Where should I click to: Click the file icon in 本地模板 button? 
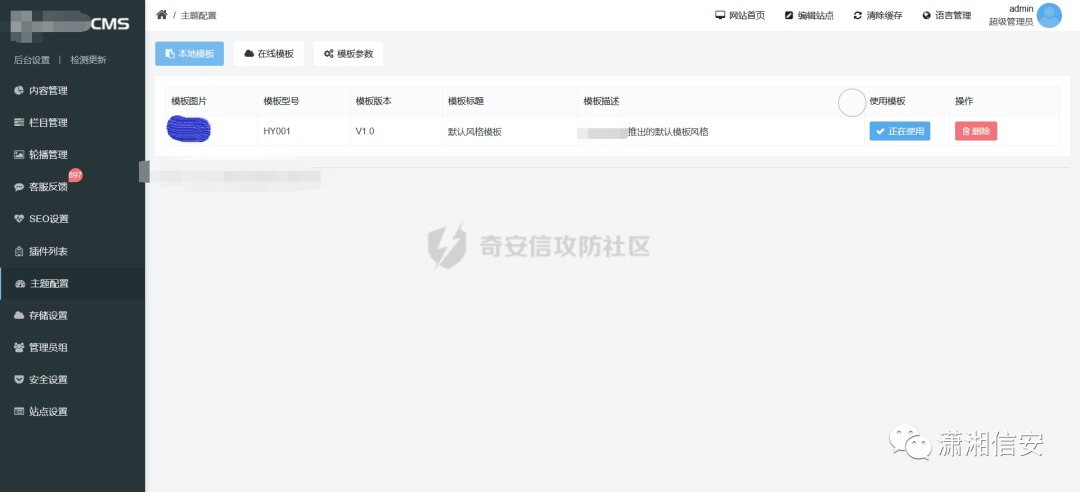169,54
